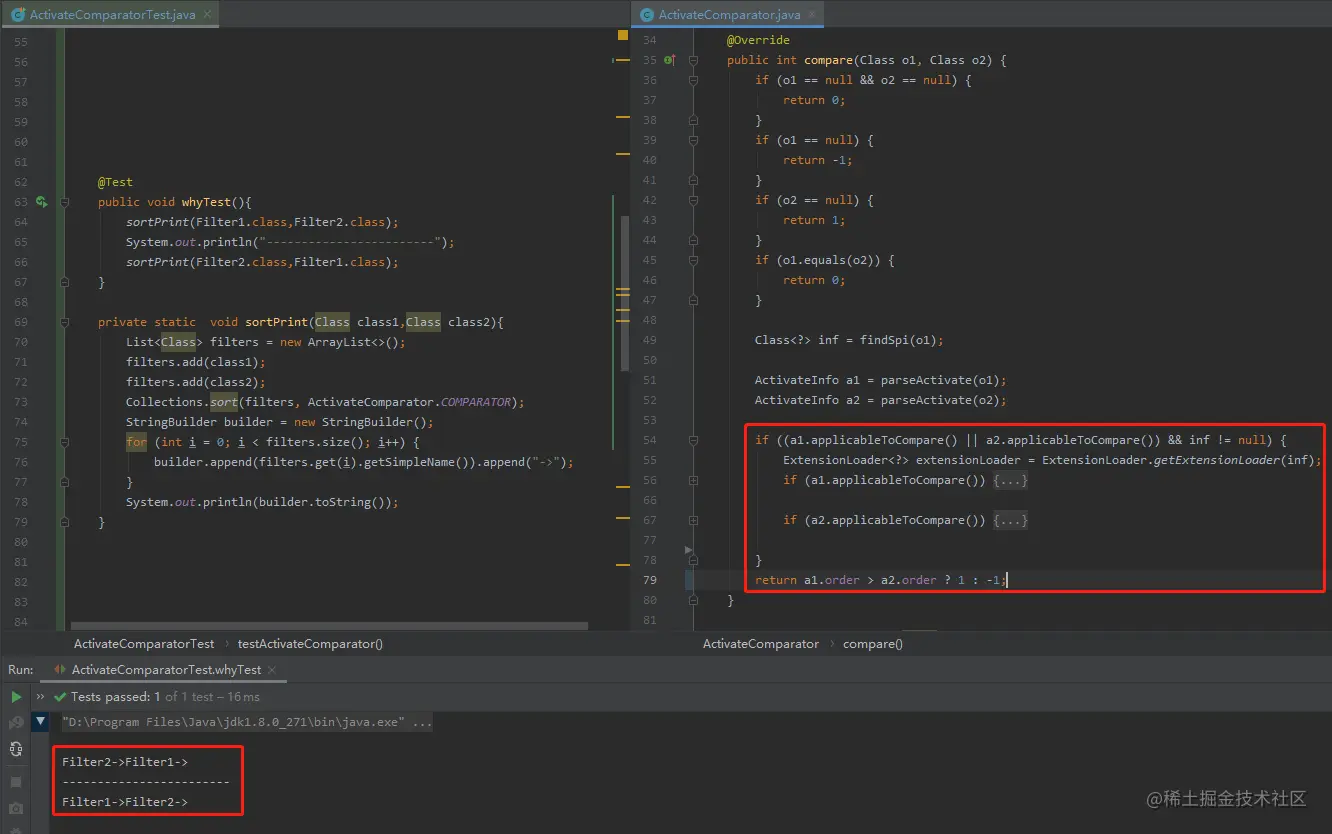Click line number 79 in right gutter
Viewport: 1332px width, 834px height.
tap(649, 580)
